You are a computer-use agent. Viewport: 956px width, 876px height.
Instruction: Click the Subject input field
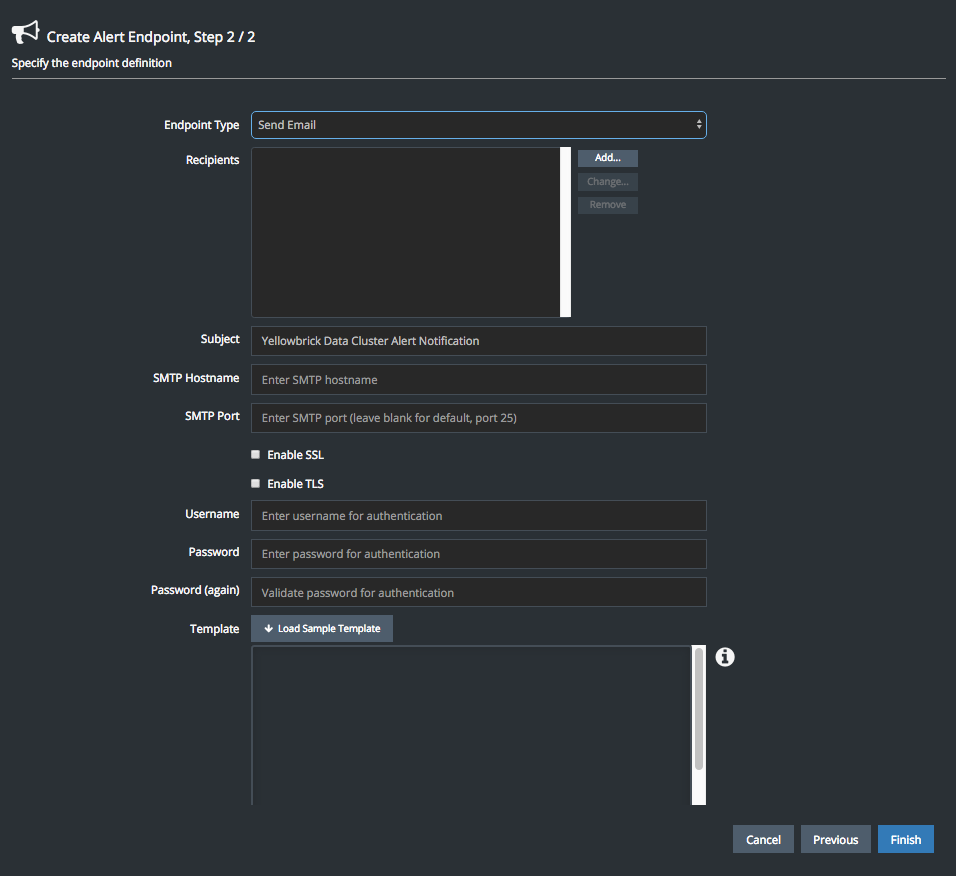point(478,341)
